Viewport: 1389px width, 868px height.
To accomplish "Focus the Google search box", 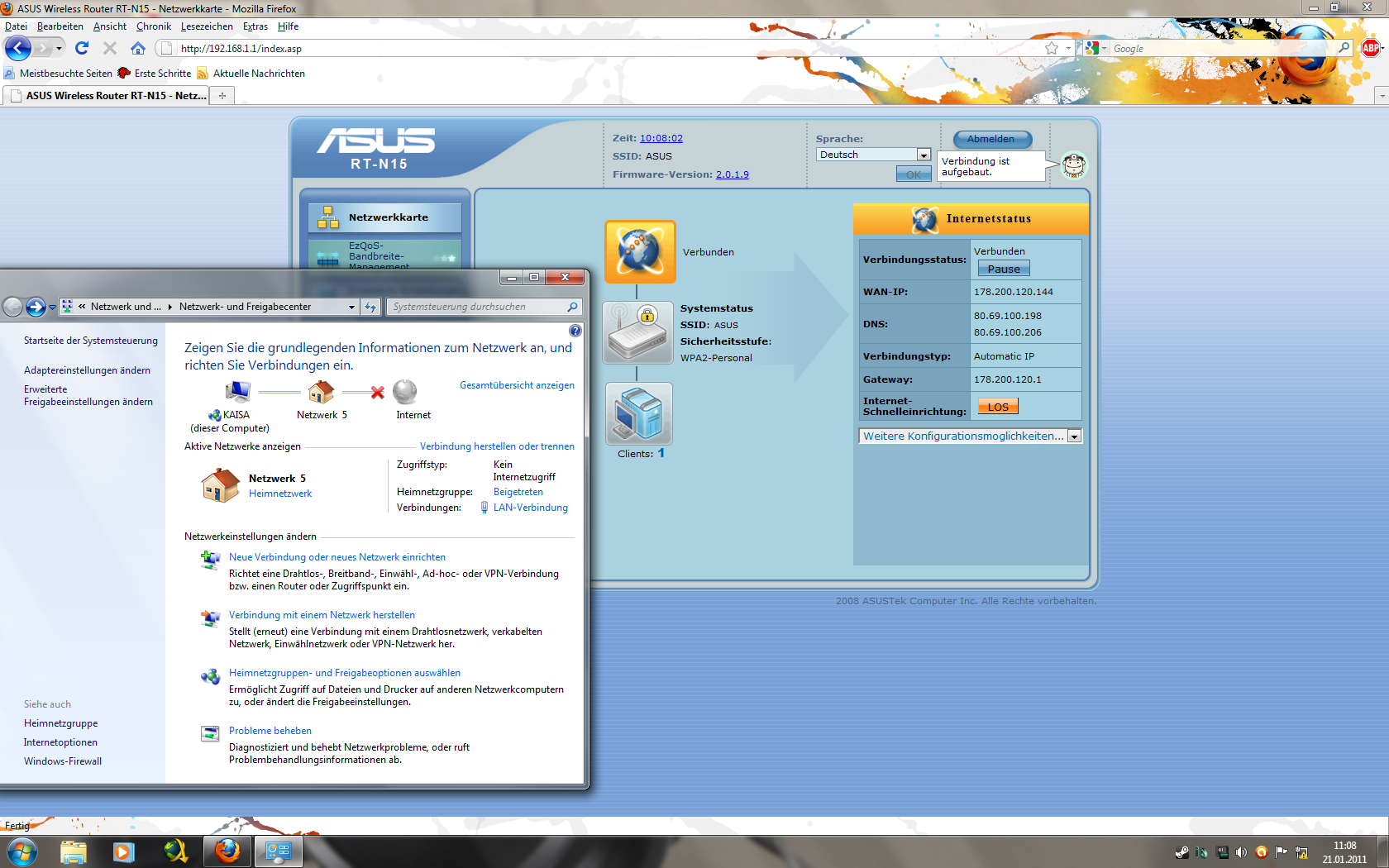I will point(1224,48).
